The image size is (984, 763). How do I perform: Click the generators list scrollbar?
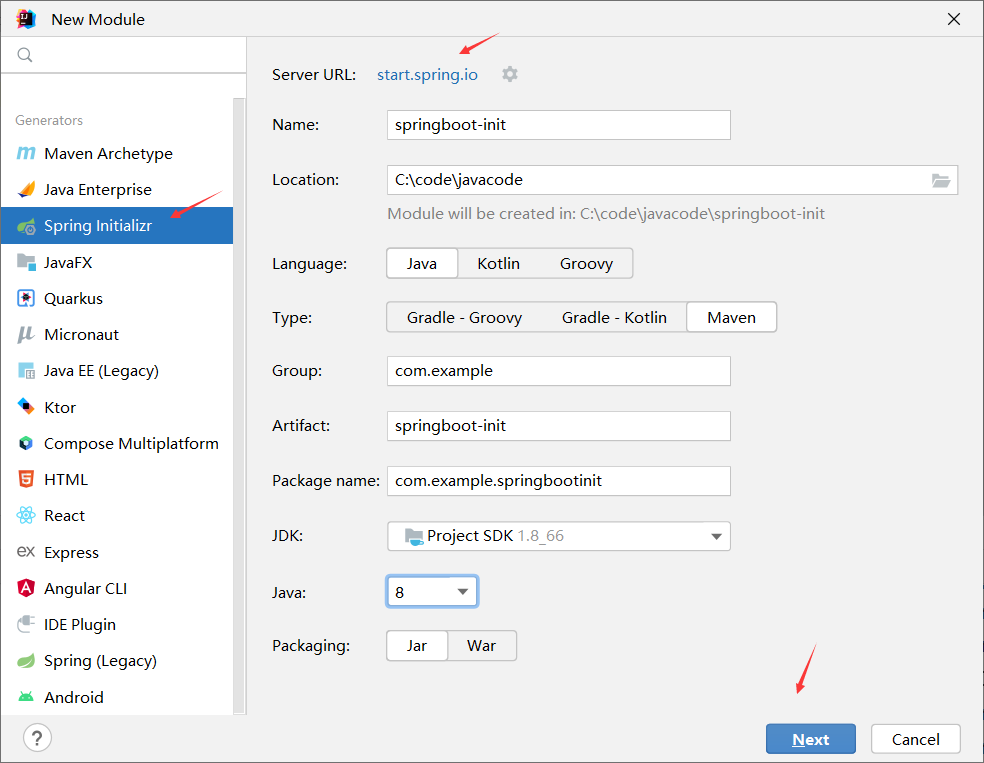point(239,405)
